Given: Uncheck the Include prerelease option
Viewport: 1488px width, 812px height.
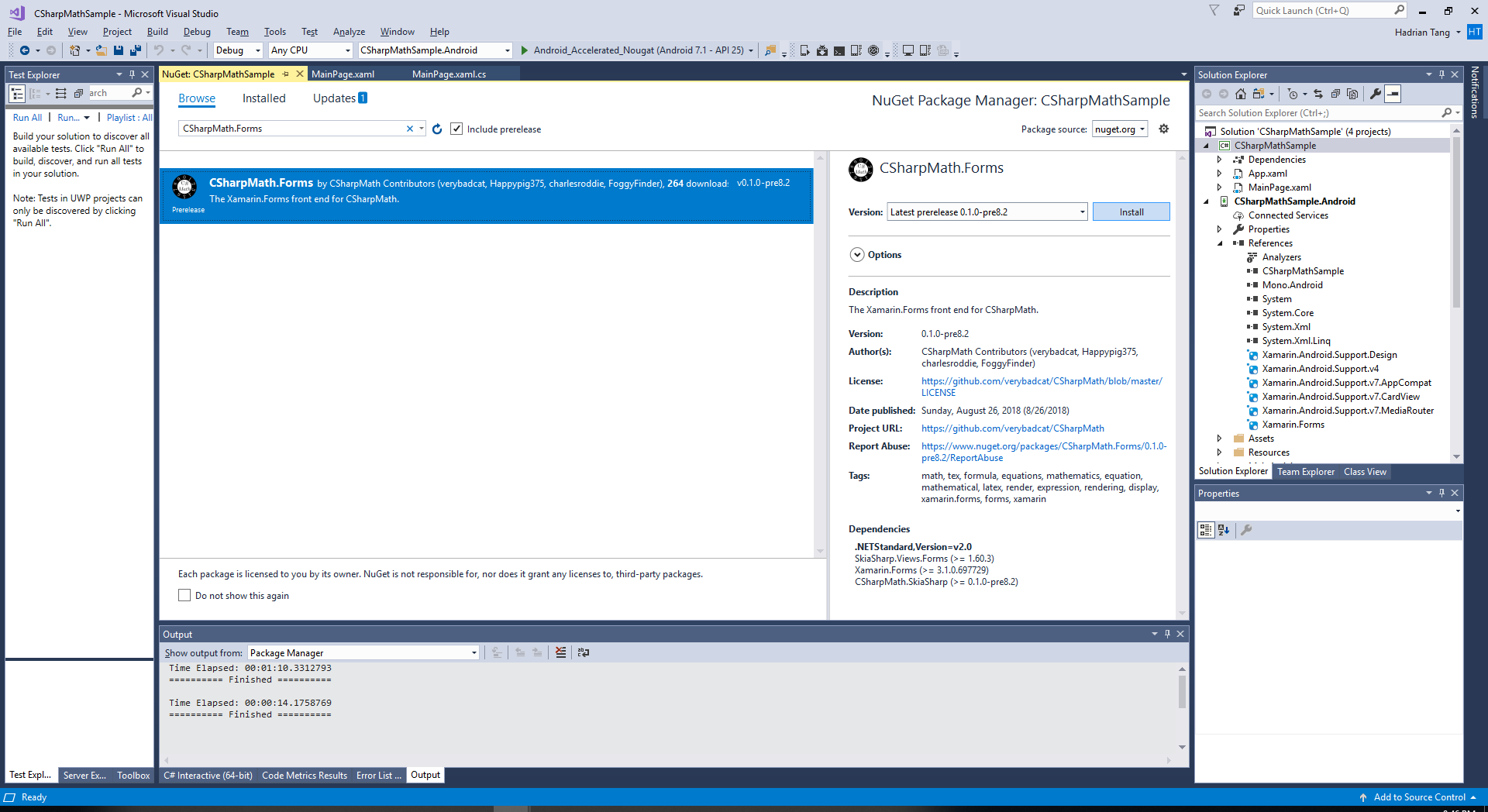Looking at the screenshot, I should point(457,129).
